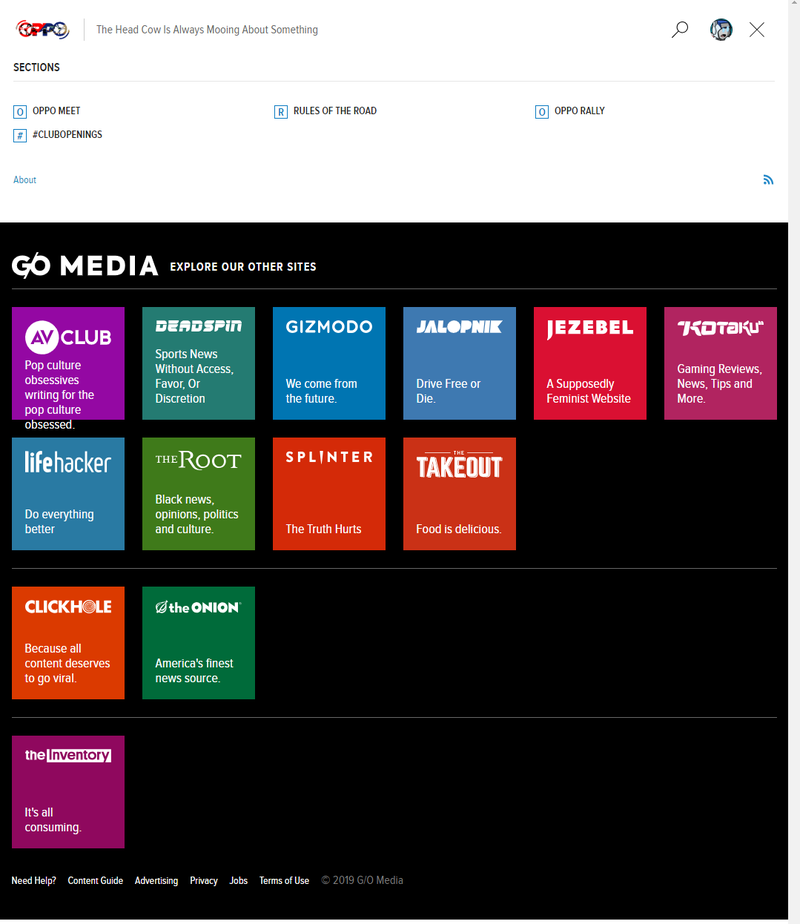The image size is (800, 924).
Task: Visit the Kotaku site tile
Action: point(720,363)
